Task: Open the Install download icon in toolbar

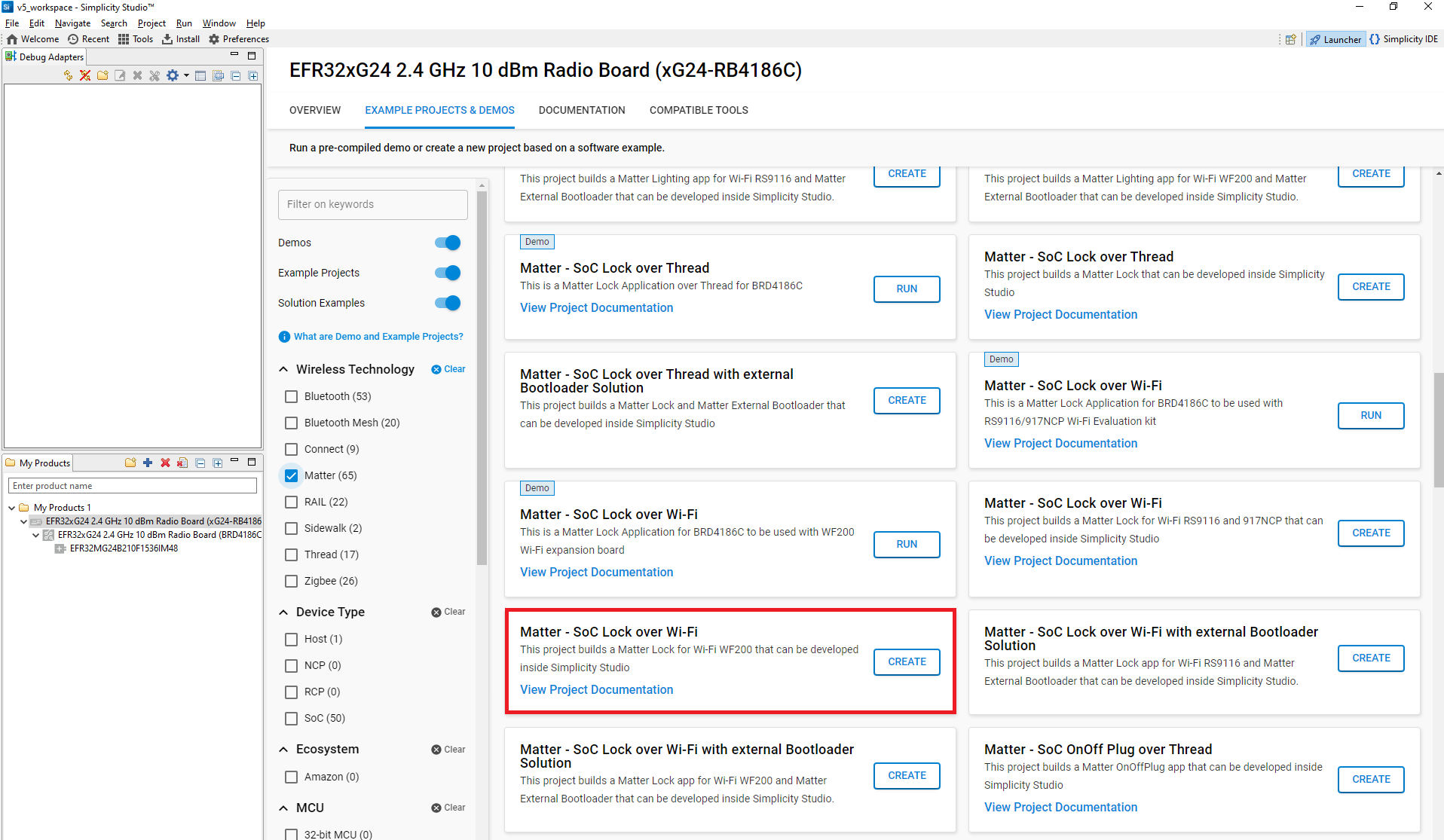Action: coord(167,39)
